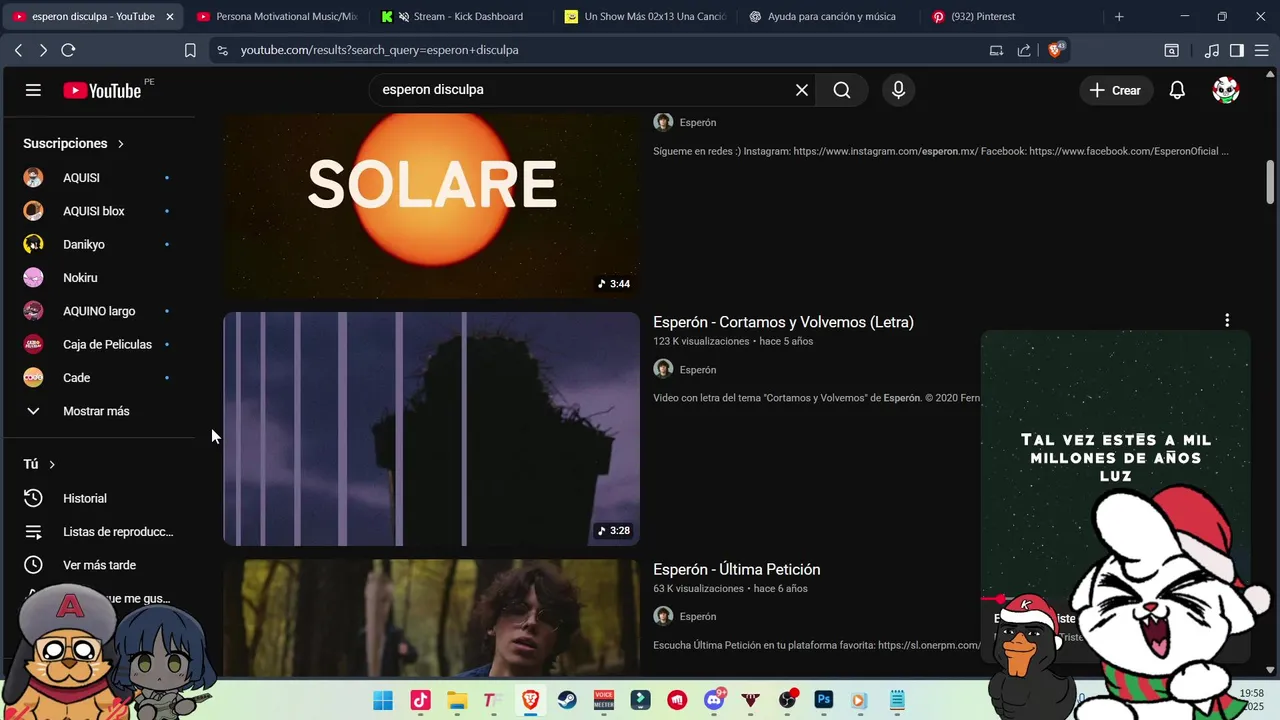This screenshot has width=1280, height=720.
Task: Open Brave Playlist music note icon
Action: [1212, 50]
